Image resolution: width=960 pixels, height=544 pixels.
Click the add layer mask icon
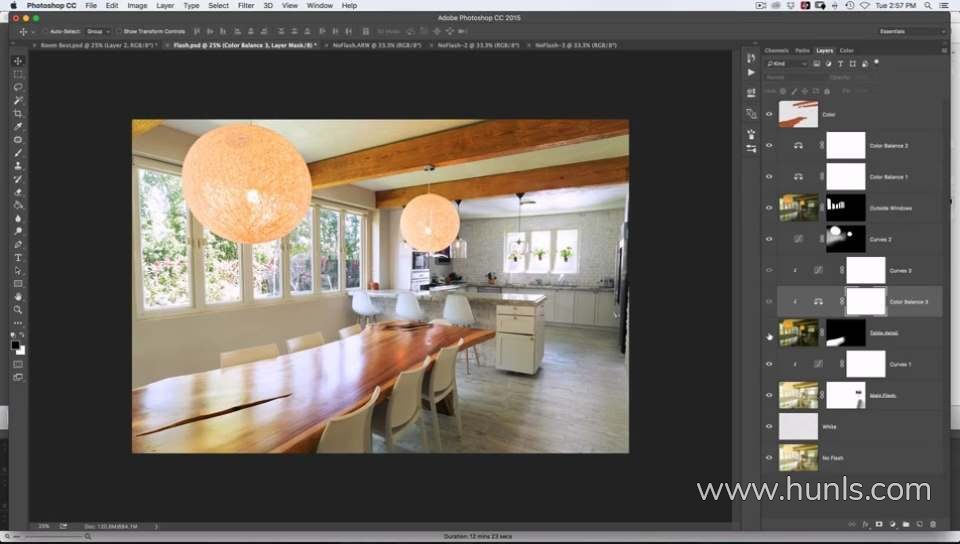click(x=879, y=524)
